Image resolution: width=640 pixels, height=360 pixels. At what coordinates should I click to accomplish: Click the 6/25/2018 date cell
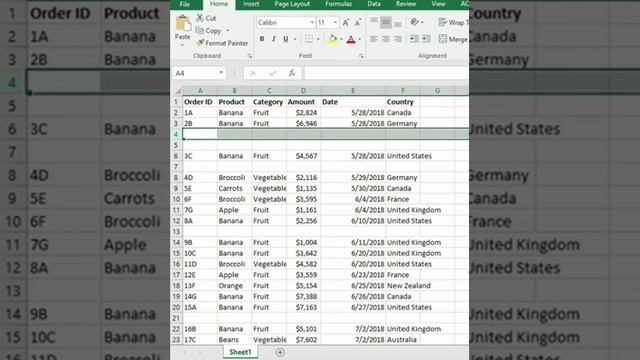point(353,286)
